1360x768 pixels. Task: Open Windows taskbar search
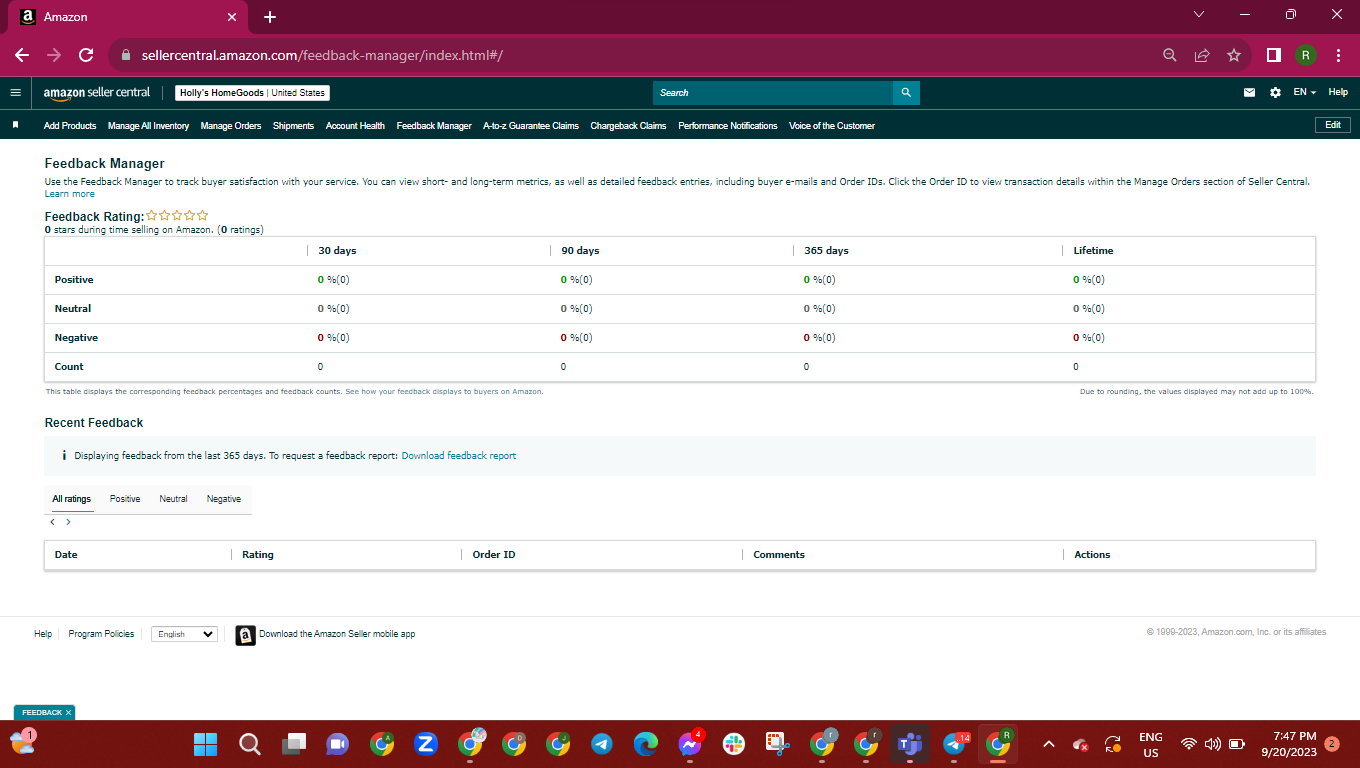coord(250,744)
